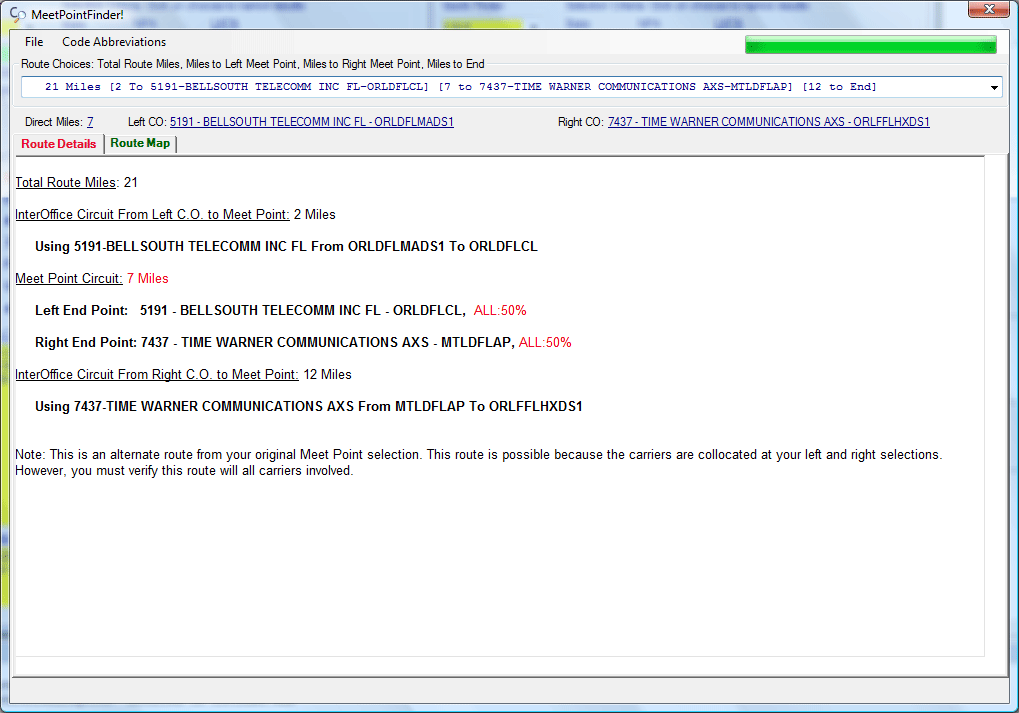
Task: Click Right End Point ALL:50% value
Action: pyautogui.click(x=545, y=343)
